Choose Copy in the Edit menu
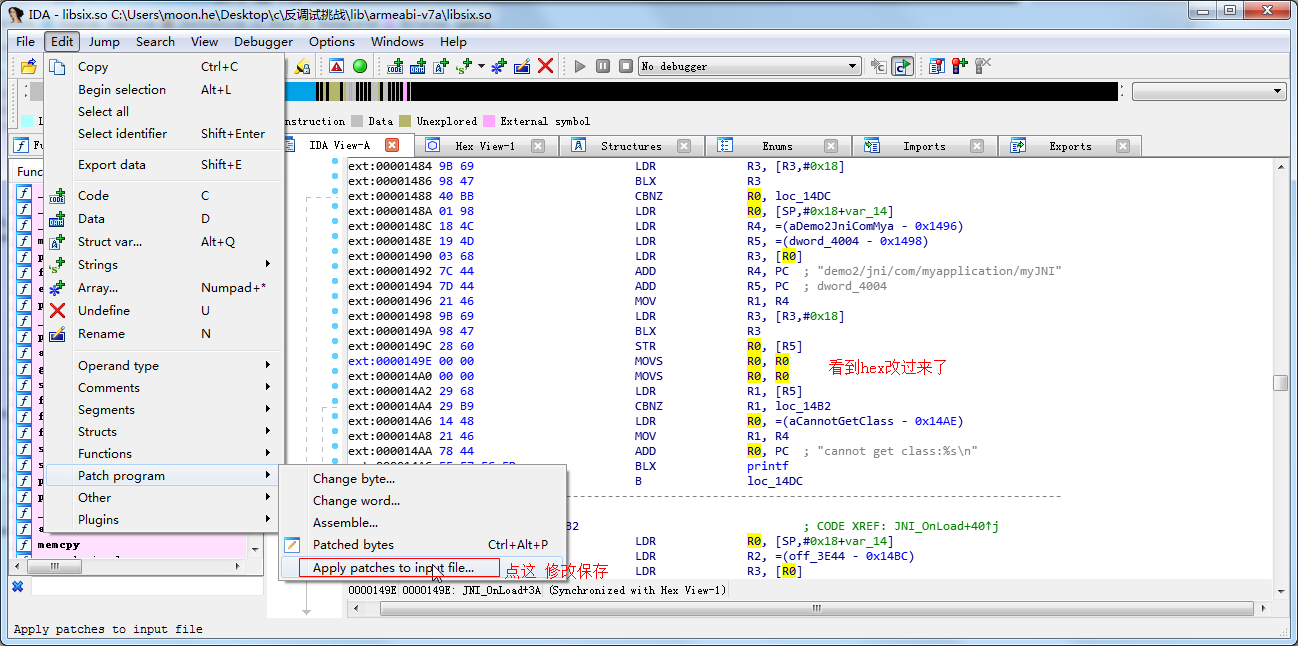The image size is (1298, 646). [164, 67]
